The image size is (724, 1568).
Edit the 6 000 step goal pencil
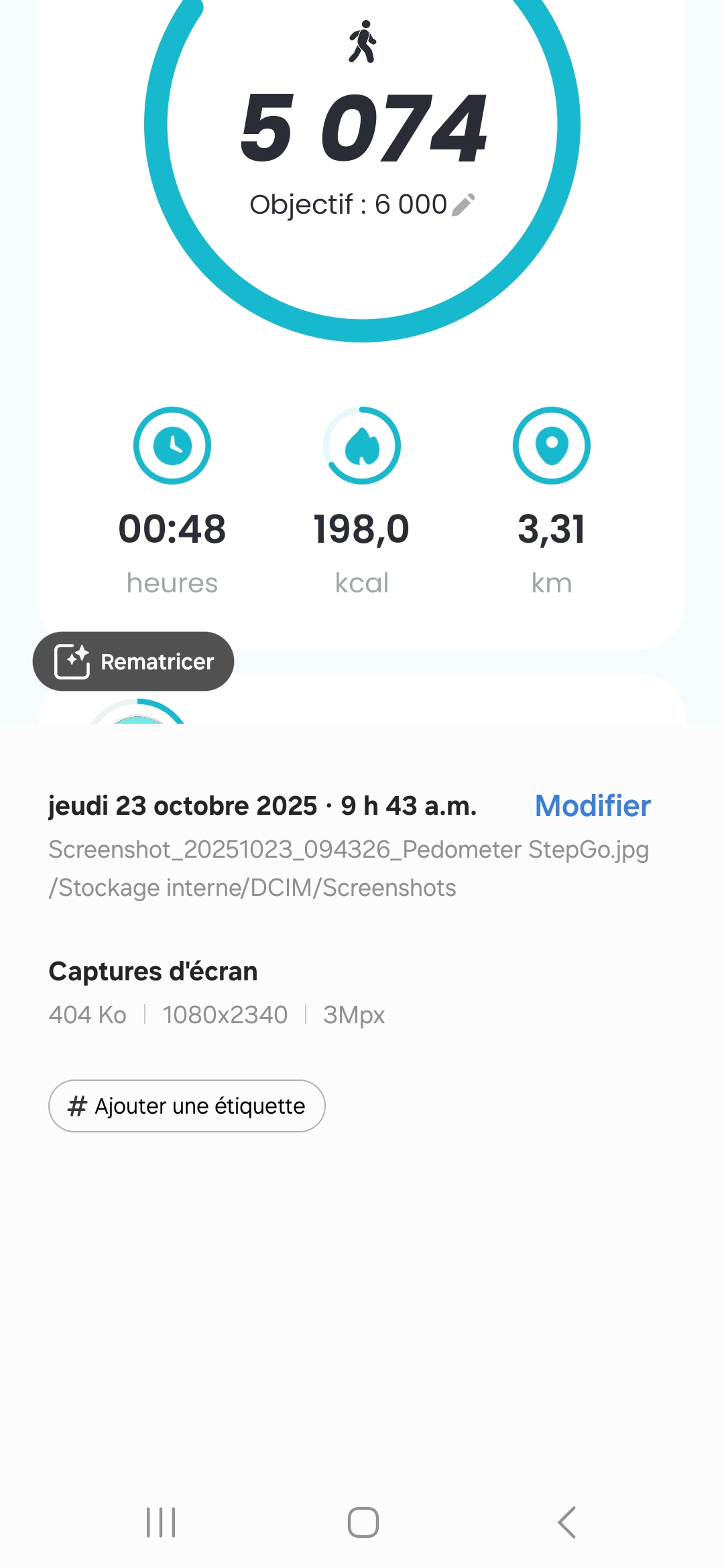click(463, 205)
